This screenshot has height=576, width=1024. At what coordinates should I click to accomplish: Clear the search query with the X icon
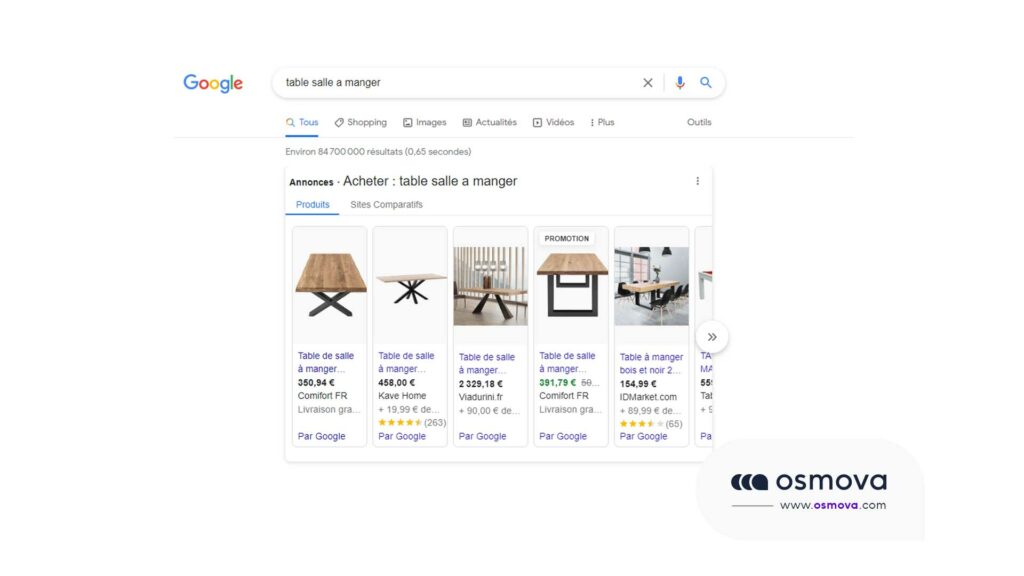point(647,83)
